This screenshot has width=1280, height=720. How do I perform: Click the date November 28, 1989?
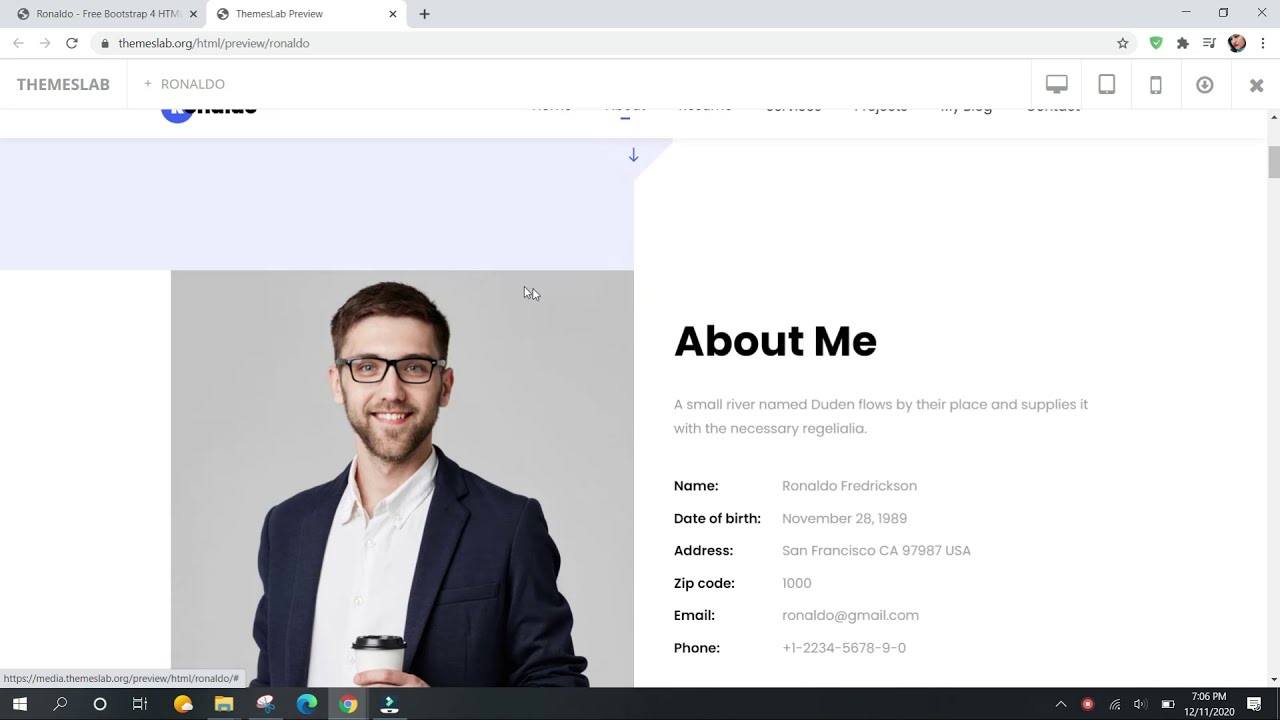pyautogui.click(x=844, y=518)
